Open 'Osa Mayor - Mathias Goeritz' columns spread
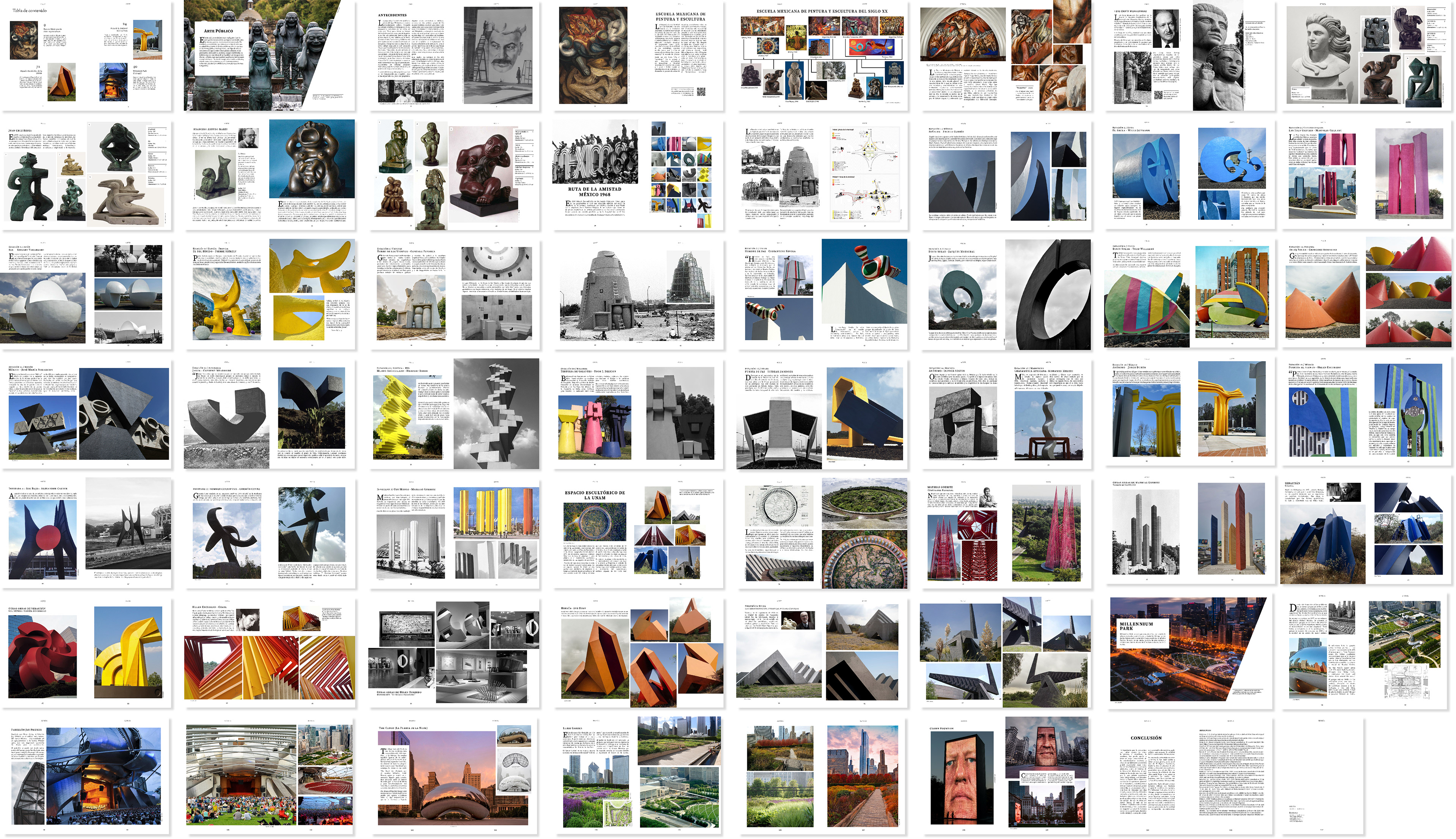Image resolution: width=1456 pixels, height=839 pixels. 454,534
